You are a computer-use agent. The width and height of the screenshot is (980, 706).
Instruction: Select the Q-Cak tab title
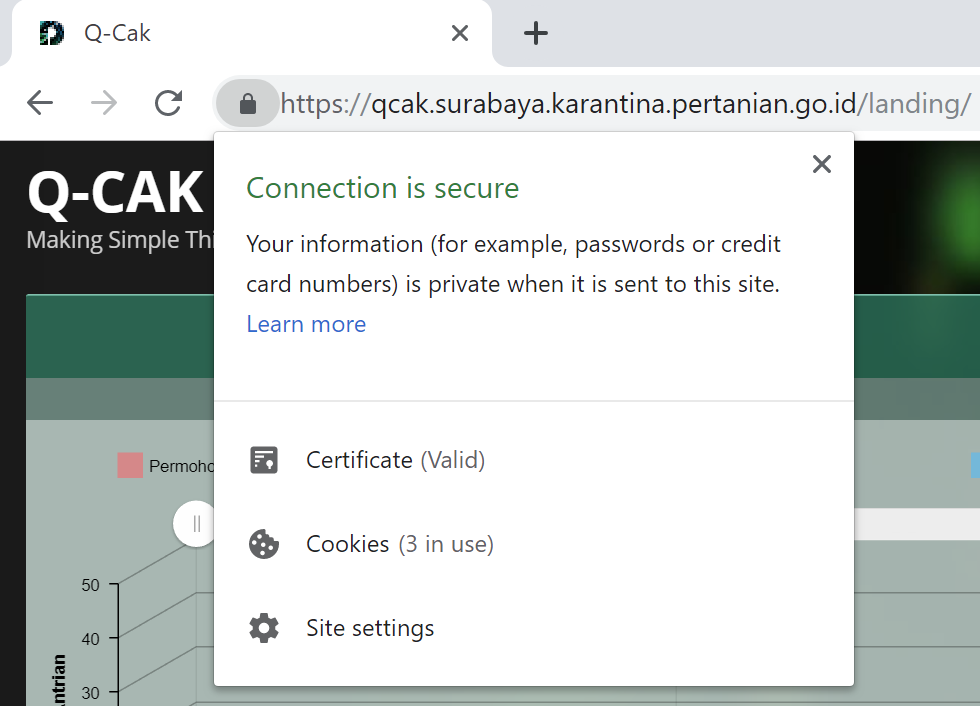pyautogui.click(x=118, y=33)
